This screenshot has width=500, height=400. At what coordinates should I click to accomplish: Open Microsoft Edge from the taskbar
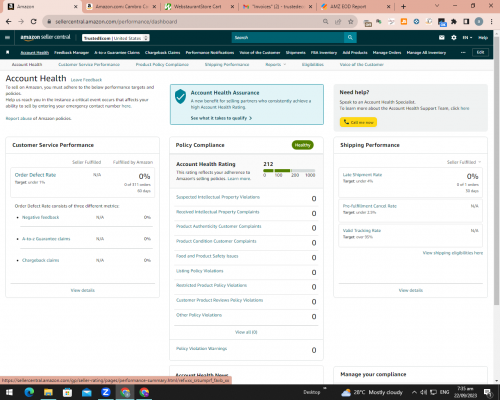tap(29, 392)
